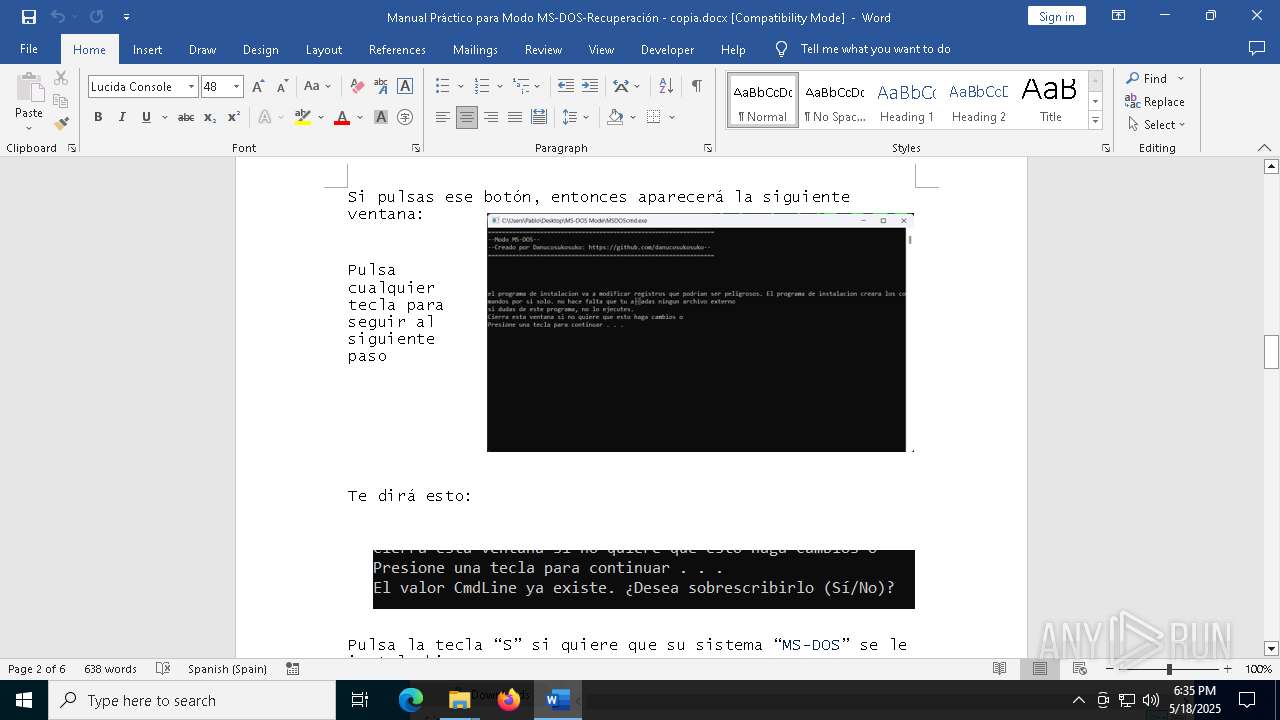Apply subscript formatting
1280x720 pixels.
[x=210, y=117]
